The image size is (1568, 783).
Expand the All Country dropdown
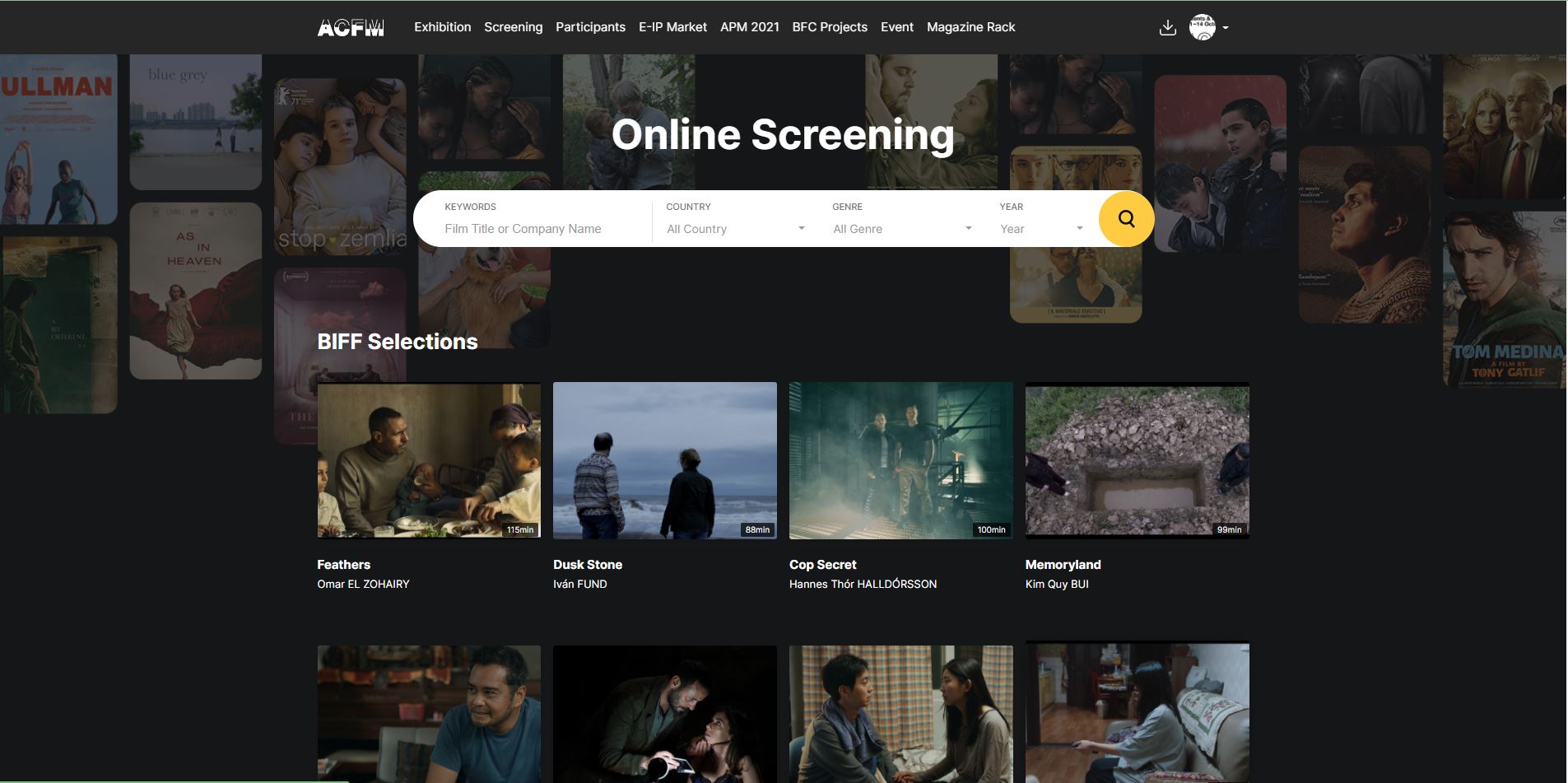(736, 229)
